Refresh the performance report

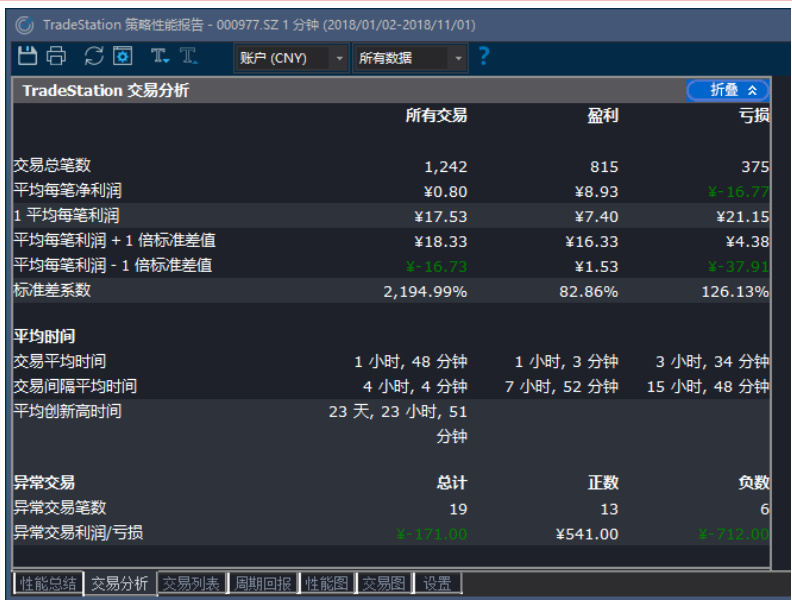[x=94, y=57]
